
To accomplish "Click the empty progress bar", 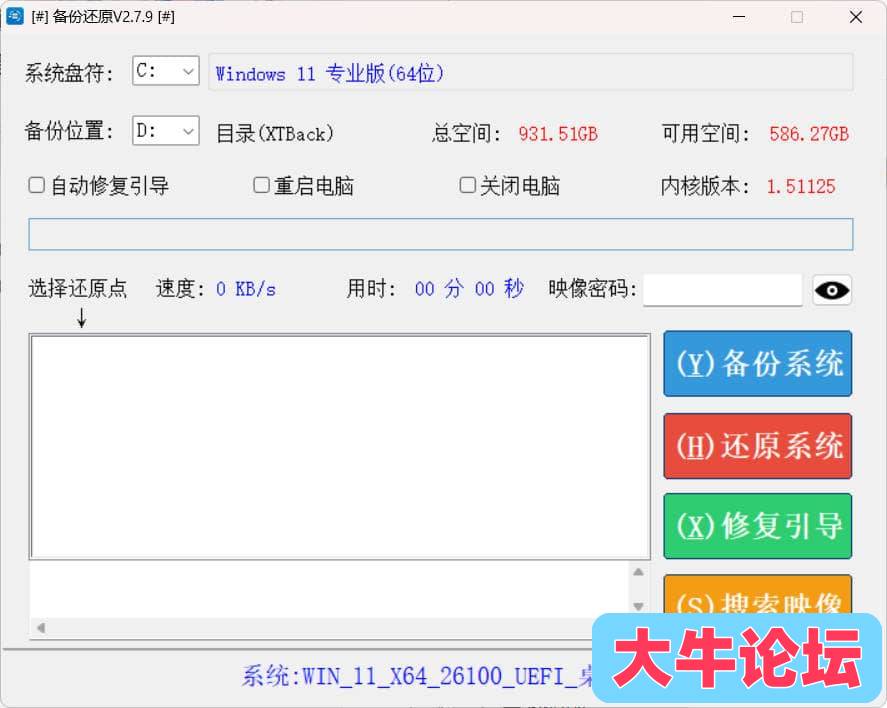I will pos(441,234).
